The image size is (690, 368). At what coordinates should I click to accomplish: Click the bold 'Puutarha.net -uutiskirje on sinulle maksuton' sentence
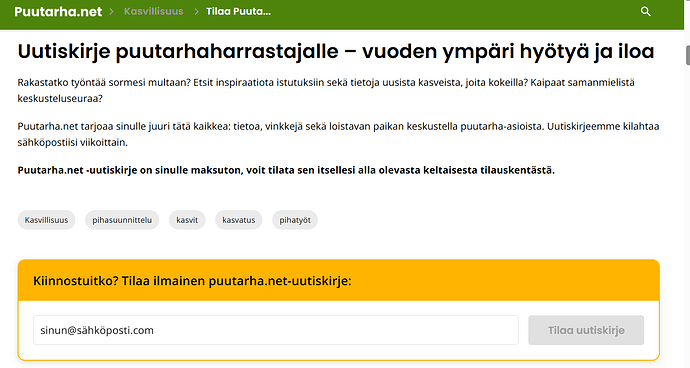pos(286,170)
